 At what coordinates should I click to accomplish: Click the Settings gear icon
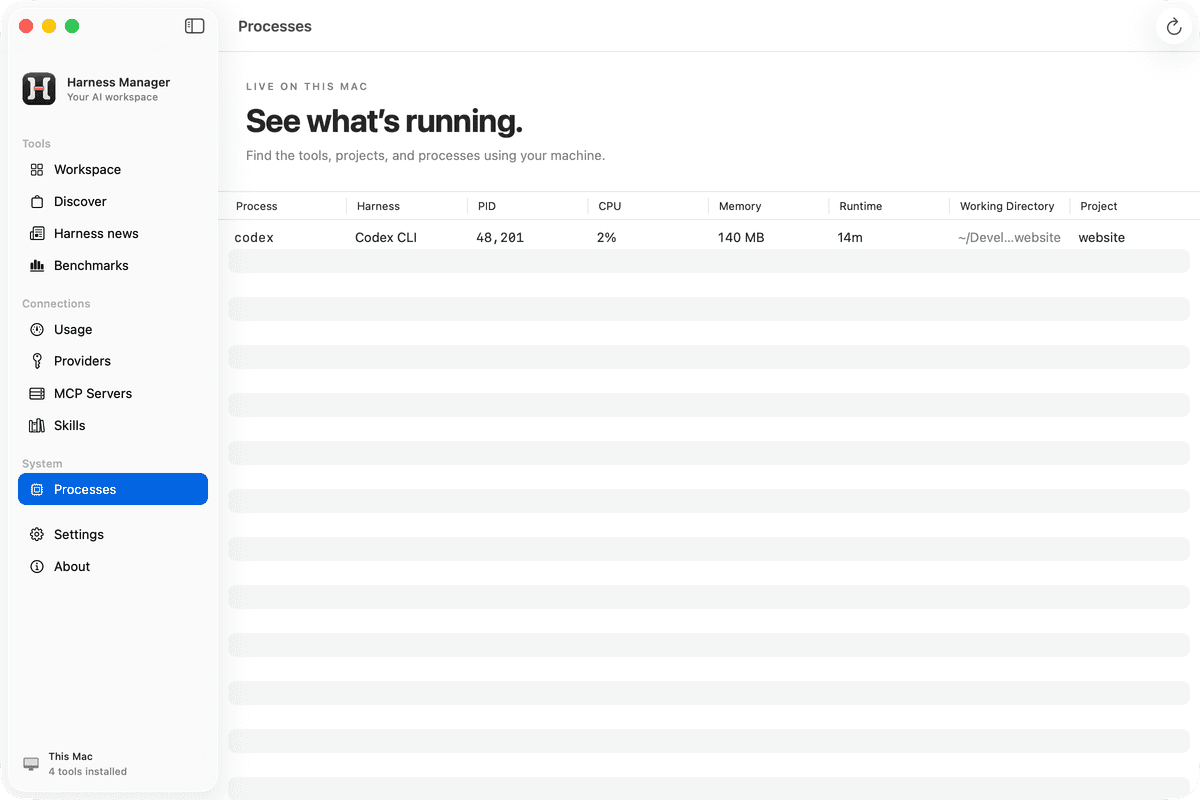click(37, 535)
